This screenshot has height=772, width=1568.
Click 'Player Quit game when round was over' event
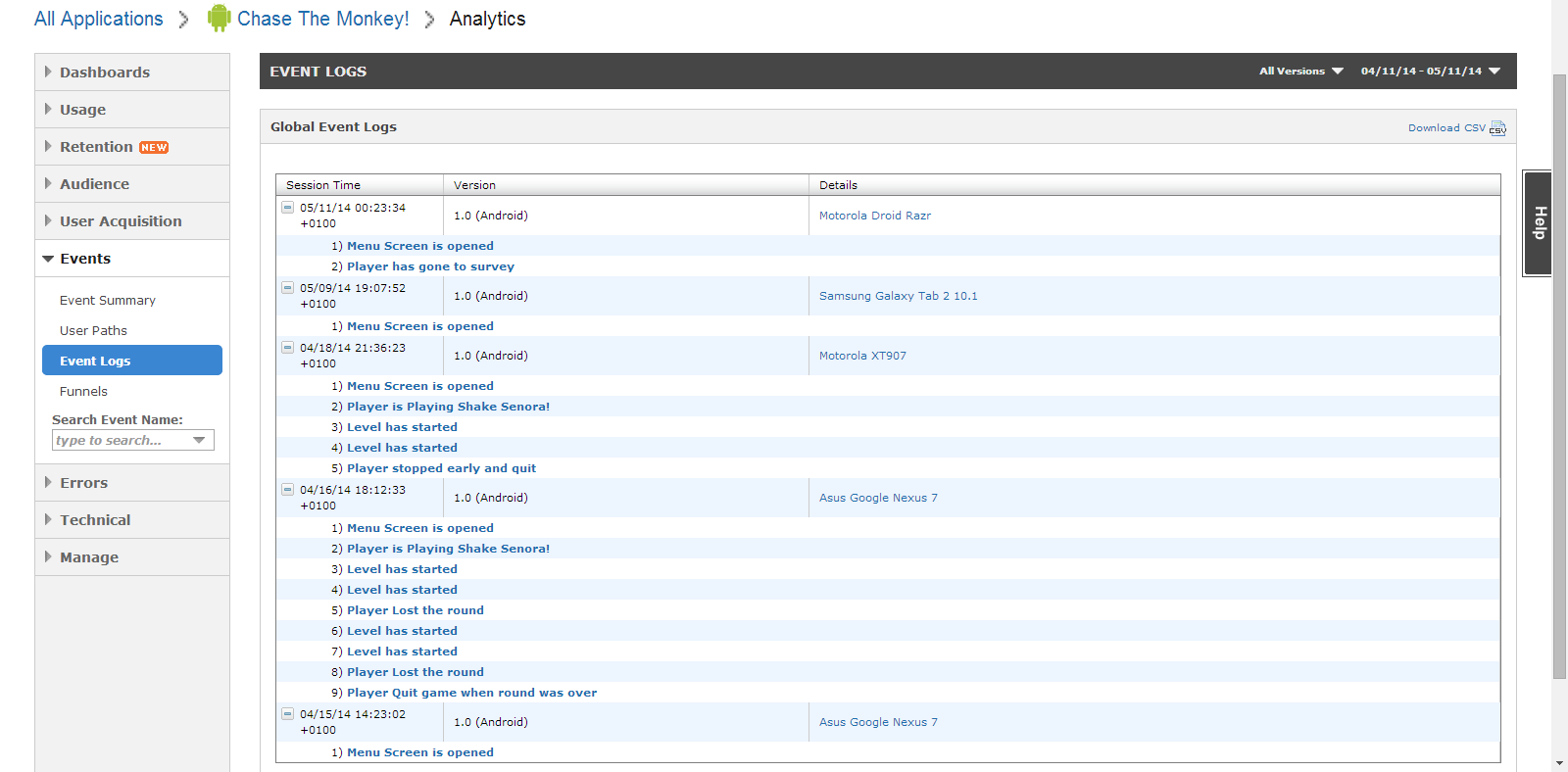(x=471, y=693)
